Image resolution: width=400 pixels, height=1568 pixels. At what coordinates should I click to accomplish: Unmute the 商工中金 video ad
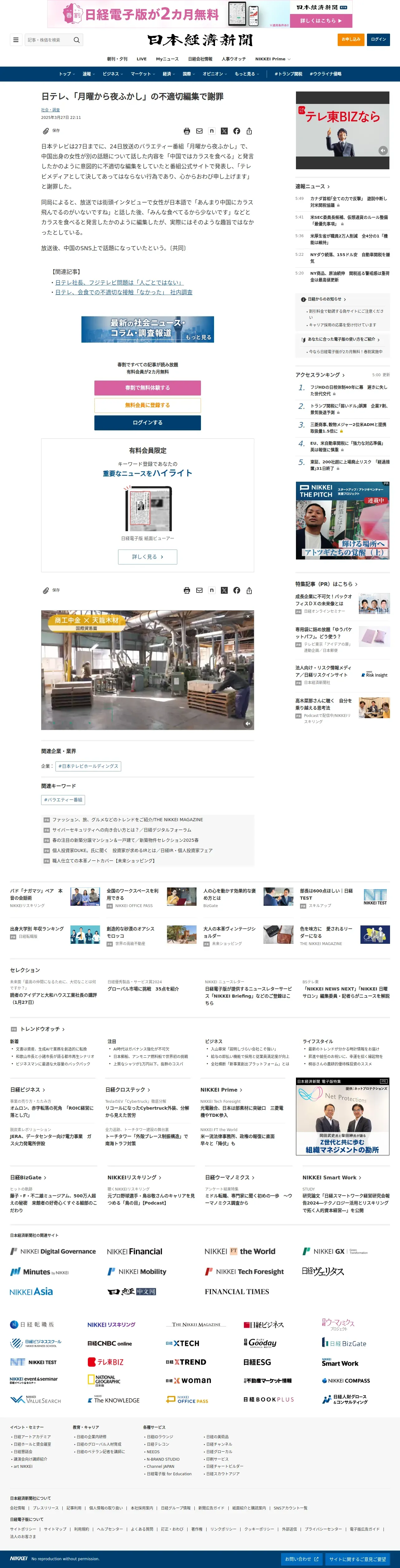(x=248, y=724)
